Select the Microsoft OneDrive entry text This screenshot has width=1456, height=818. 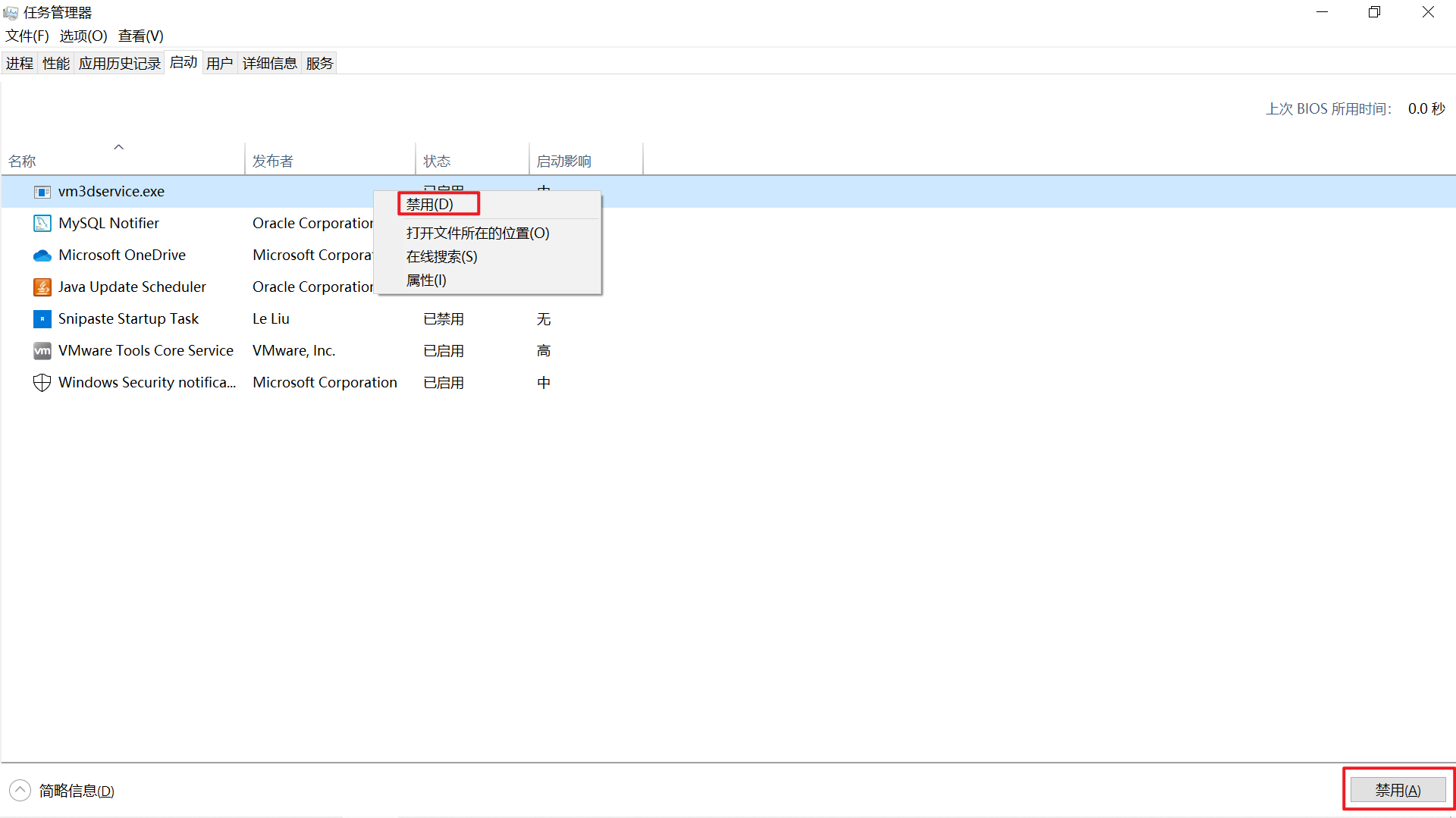pos(122,255)
